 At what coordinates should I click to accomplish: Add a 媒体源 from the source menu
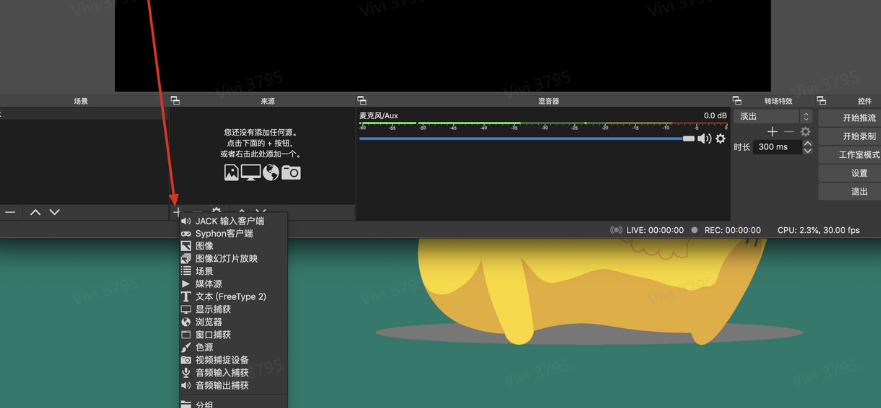(233, 284)
